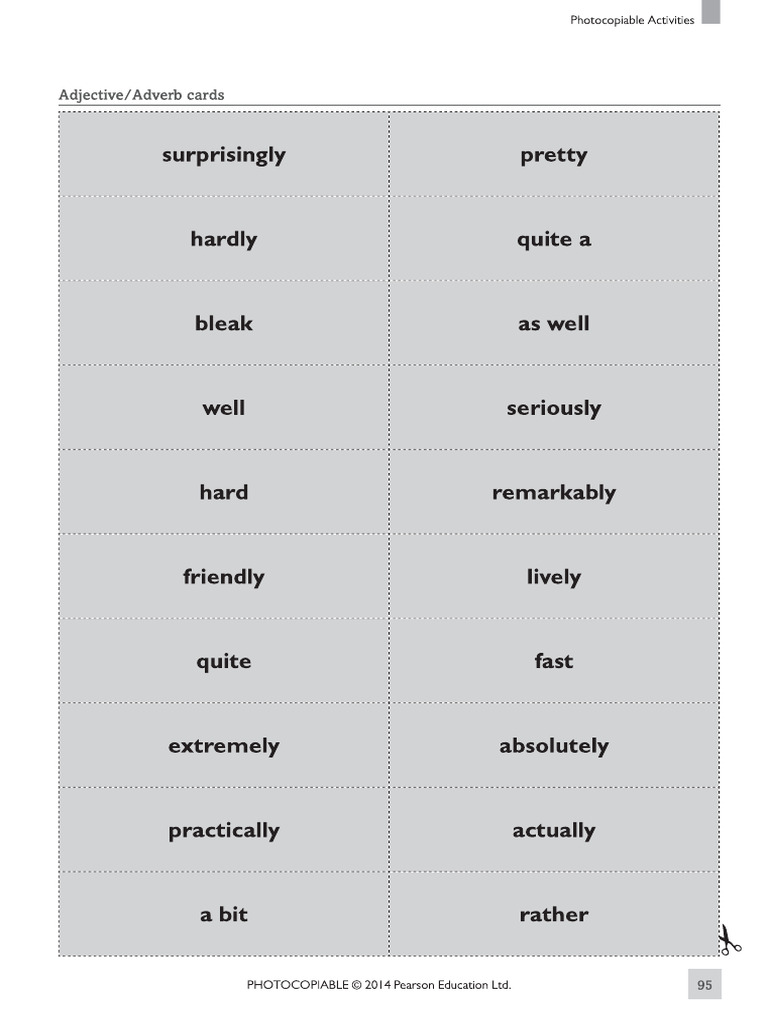
Task: Select the 'absolutely' word card
Action: point(553,746)
